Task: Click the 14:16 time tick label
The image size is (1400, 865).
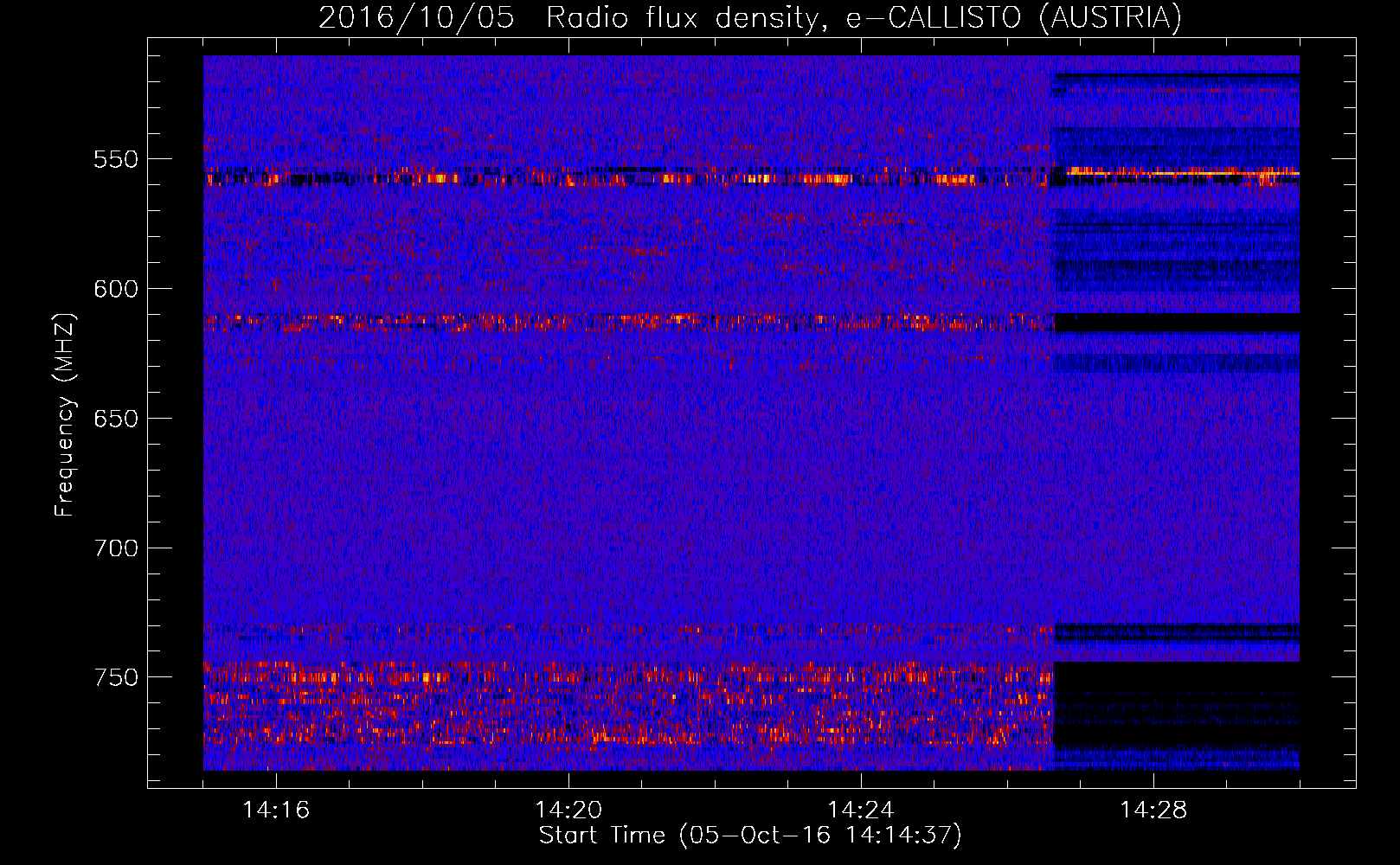Action: 276,811
